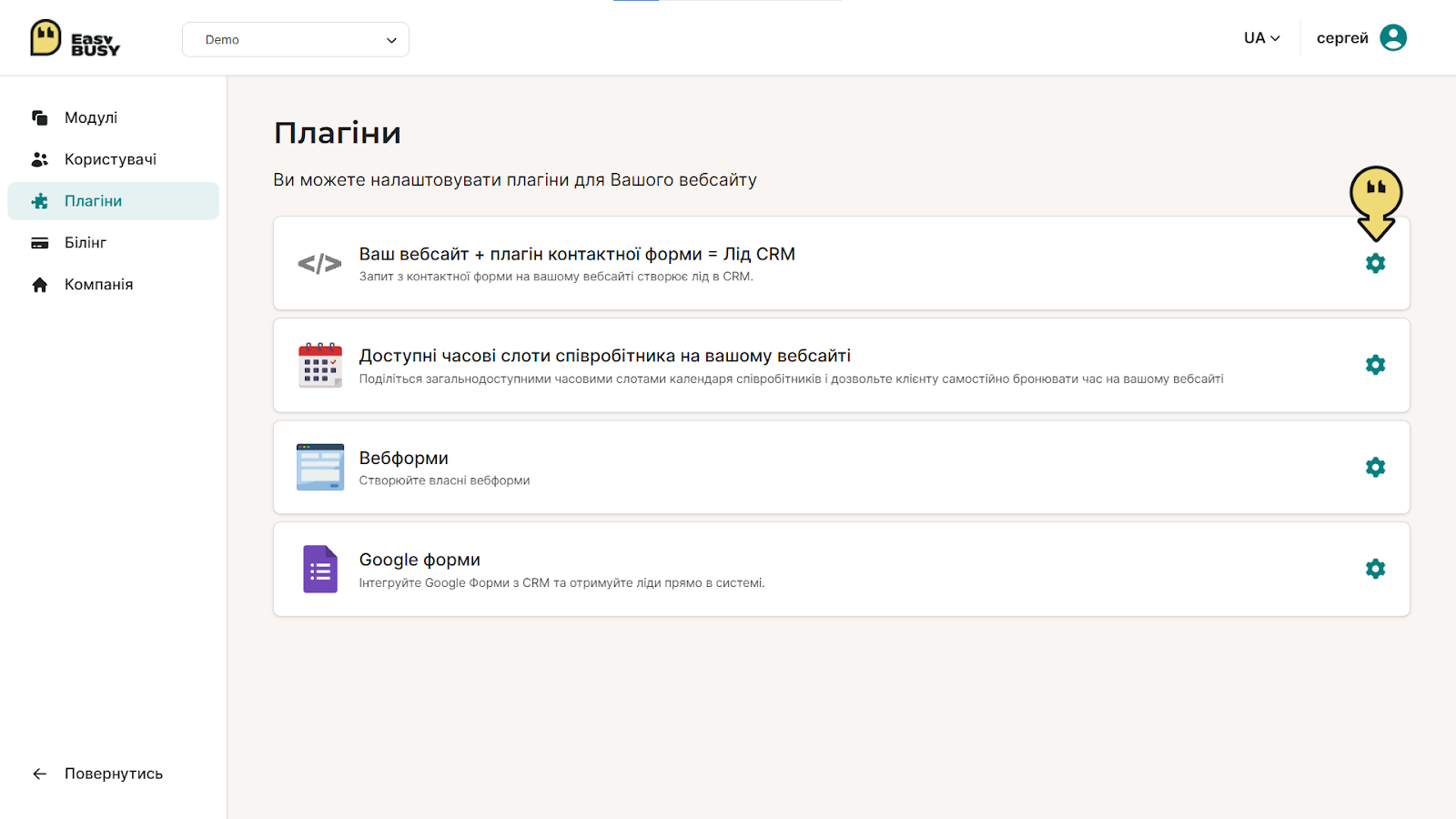Click 'Створюйте власні вебформи' description

444,480
